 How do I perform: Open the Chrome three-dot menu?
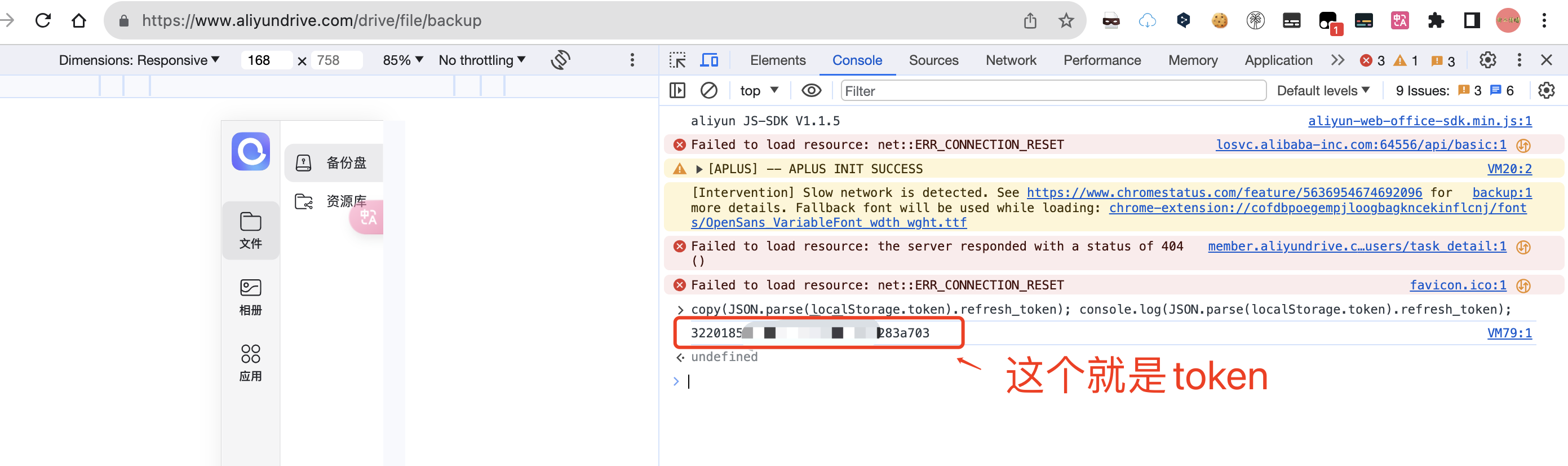1544,21
